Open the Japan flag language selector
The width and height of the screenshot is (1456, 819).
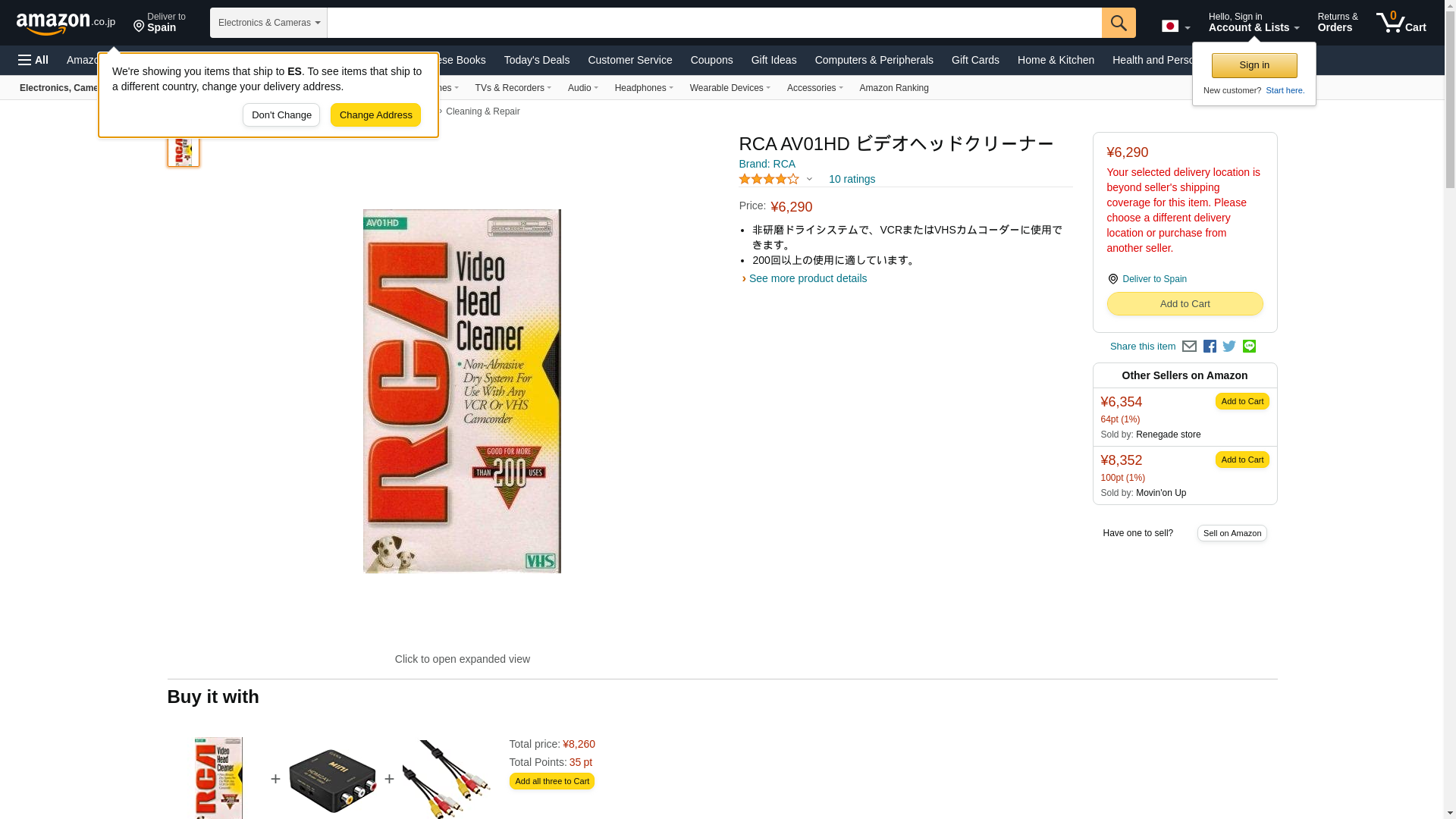(1175, 27)
